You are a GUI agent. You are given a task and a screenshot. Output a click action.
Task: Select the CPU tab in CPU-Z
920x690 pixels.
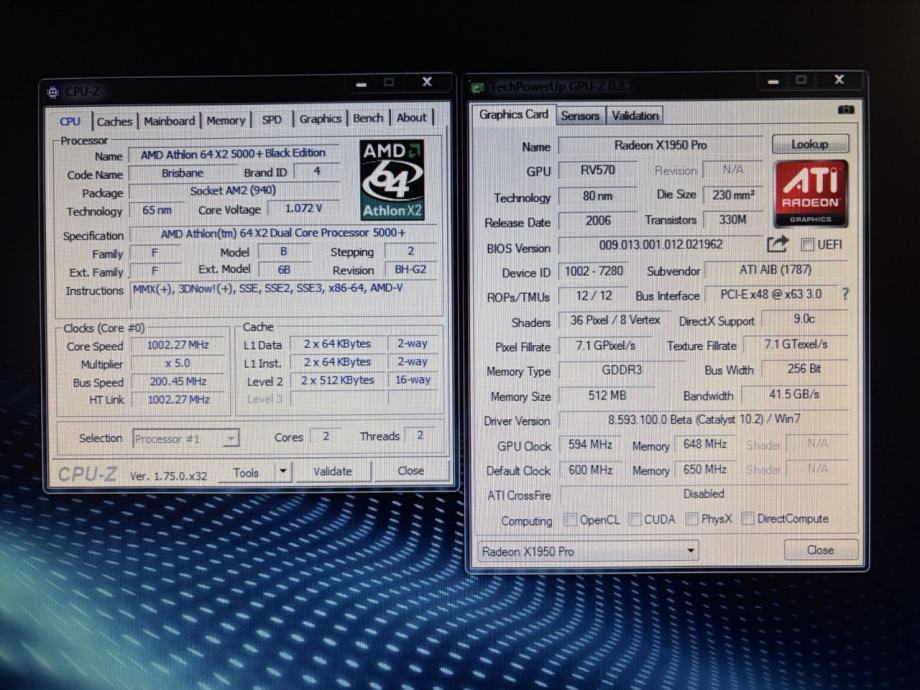[70, 121]
